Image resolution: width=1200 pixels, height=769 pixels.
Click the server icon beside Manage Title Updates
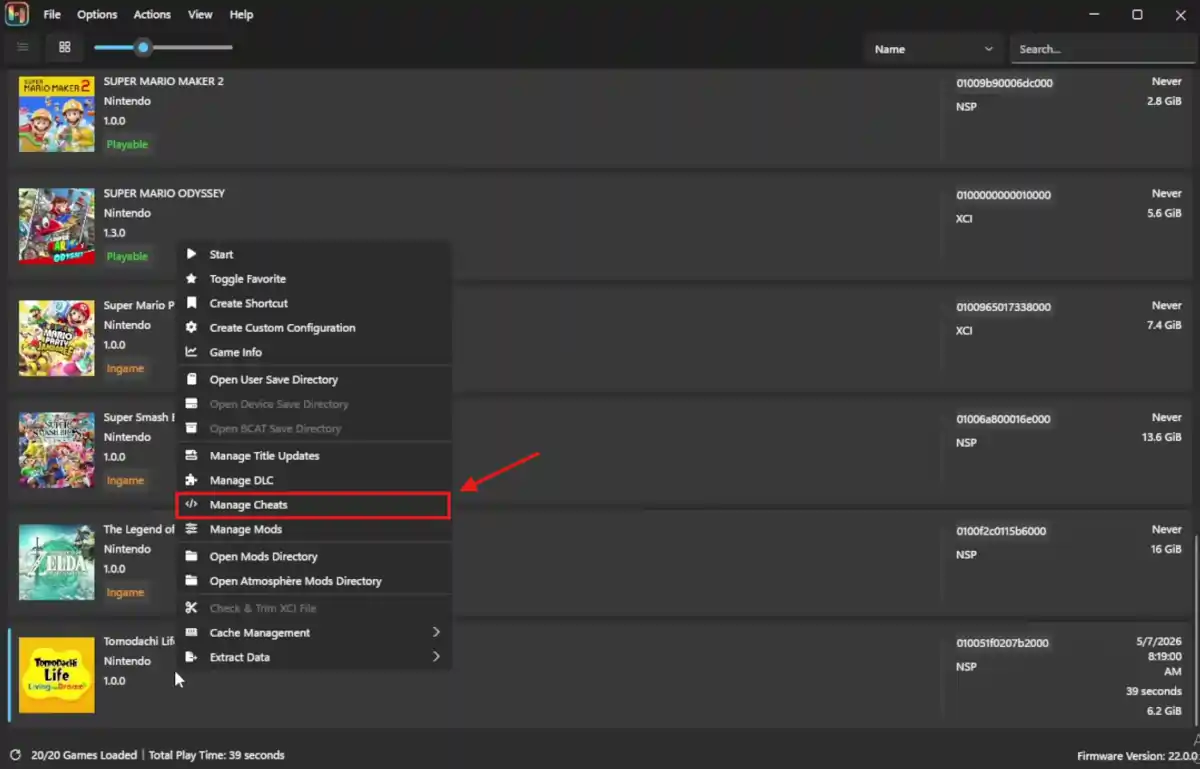pyautogui.click(x=191, y=455)
